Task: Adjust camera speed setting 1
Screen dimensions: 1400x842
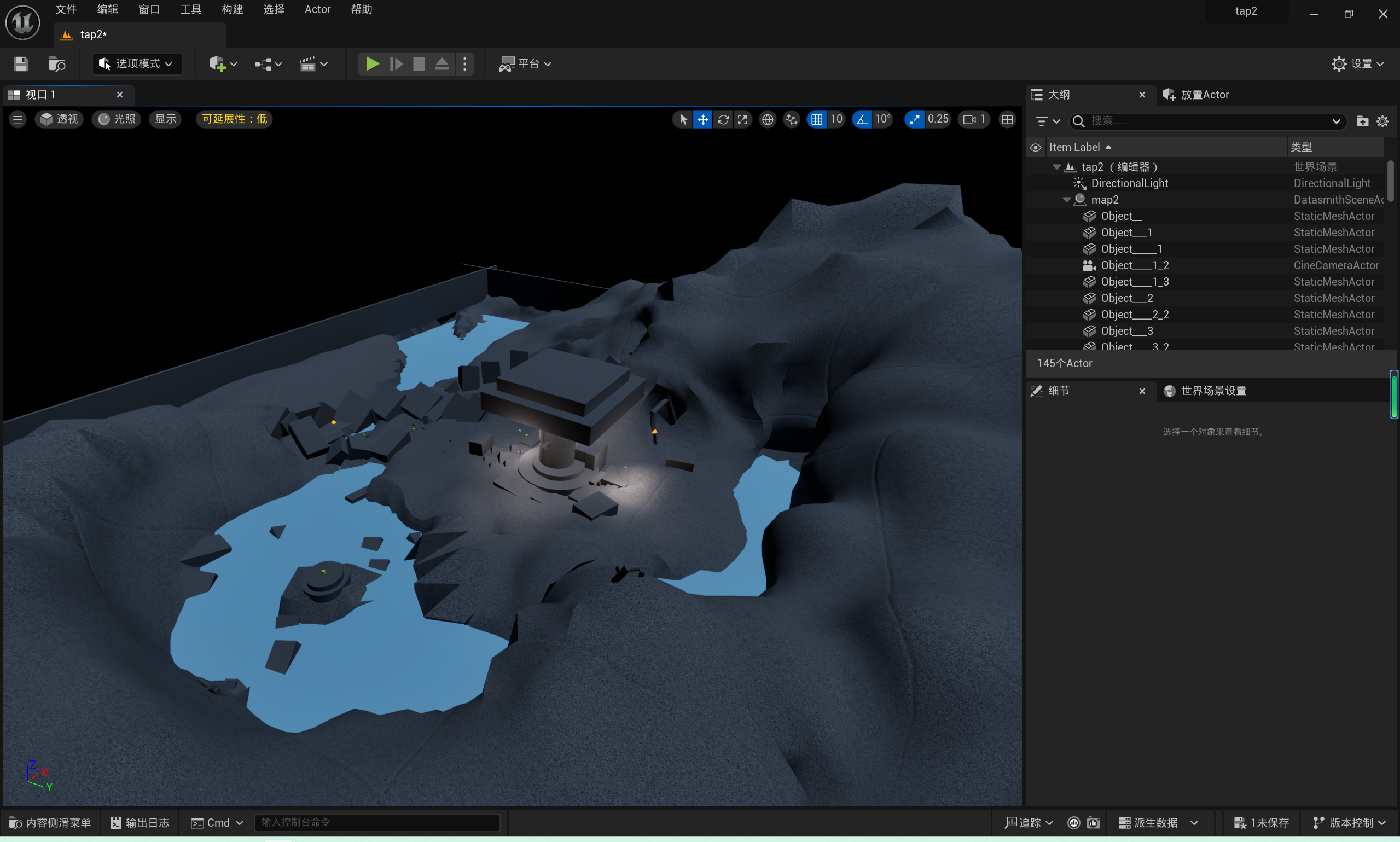Action: pyautogui.click(x=973, y=119)
